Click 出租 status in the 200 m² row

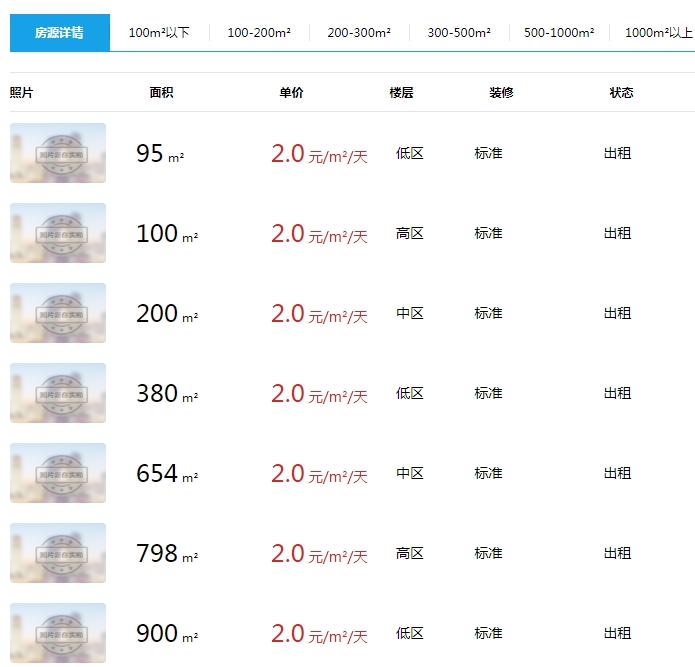[x=617, y=313]
